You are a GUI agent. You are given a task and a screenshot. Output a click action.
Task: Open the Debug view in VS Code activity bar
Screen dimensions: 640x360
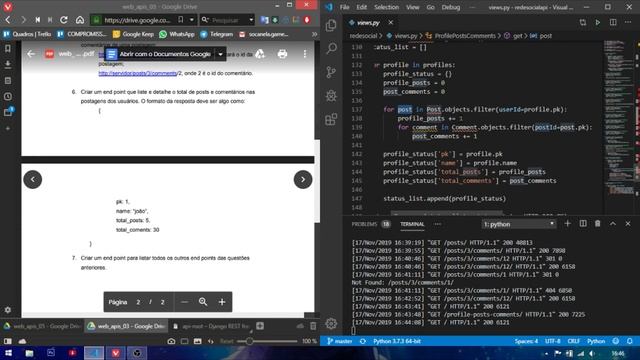[331, 96]
